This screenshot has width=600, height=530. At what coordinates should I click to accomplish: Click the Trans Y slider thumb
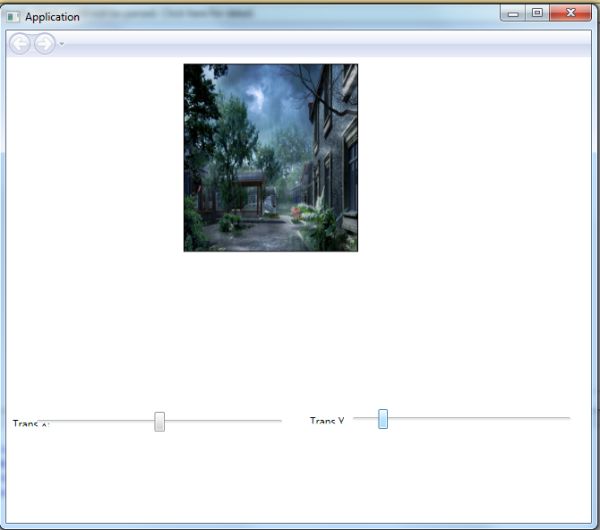pos(383,419)
